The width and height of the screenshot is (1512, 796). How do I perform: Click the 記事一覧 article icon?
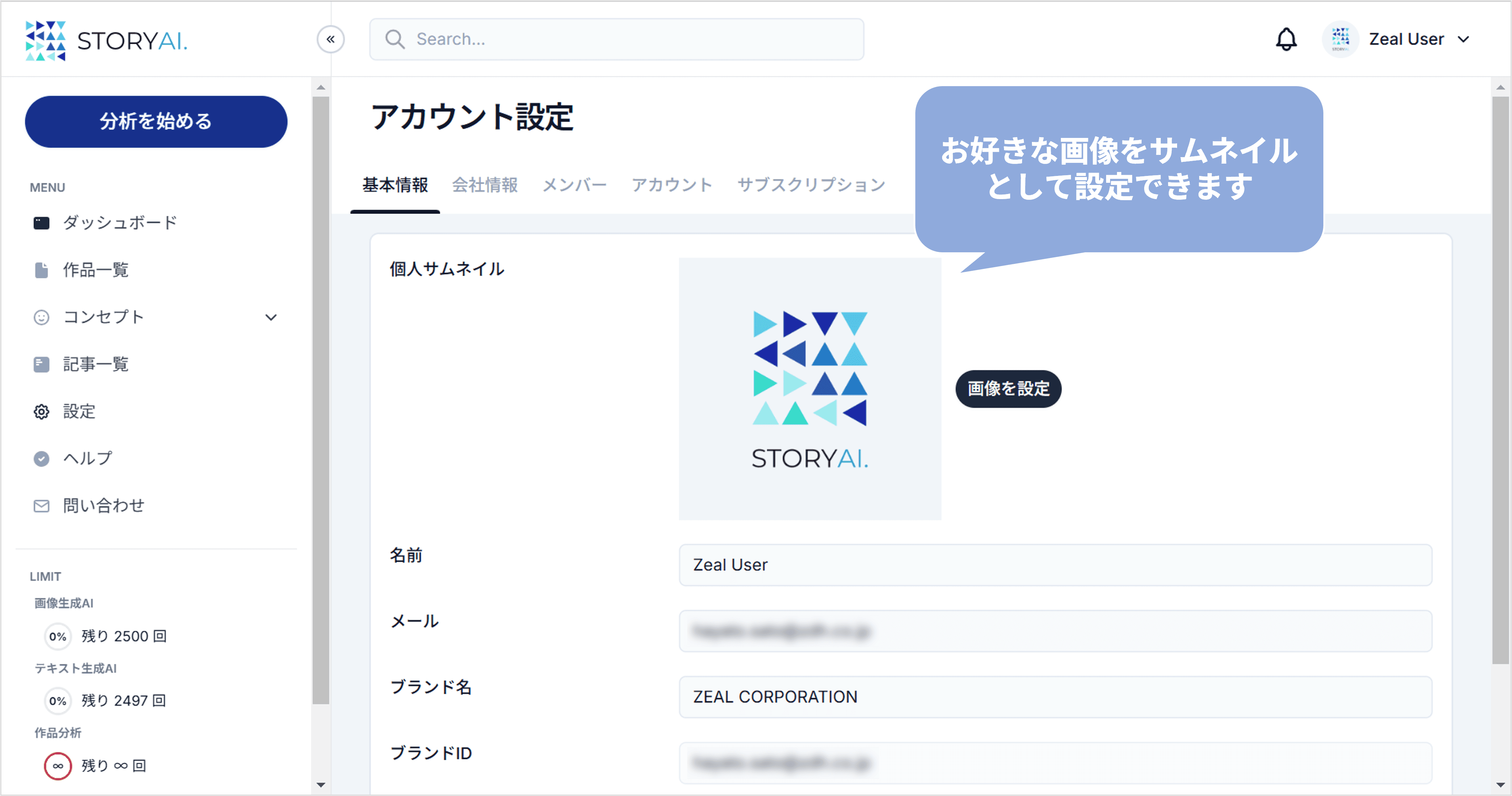pyautogui.click(x=41, y=365)
